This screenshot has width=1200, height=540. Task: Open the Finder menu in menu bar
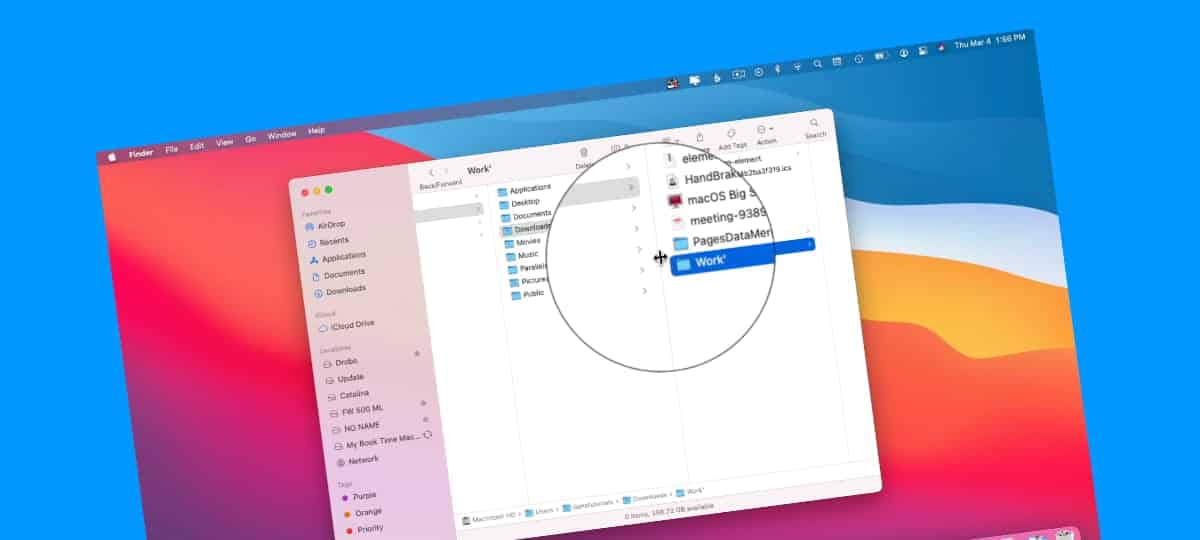coord(140,152)
